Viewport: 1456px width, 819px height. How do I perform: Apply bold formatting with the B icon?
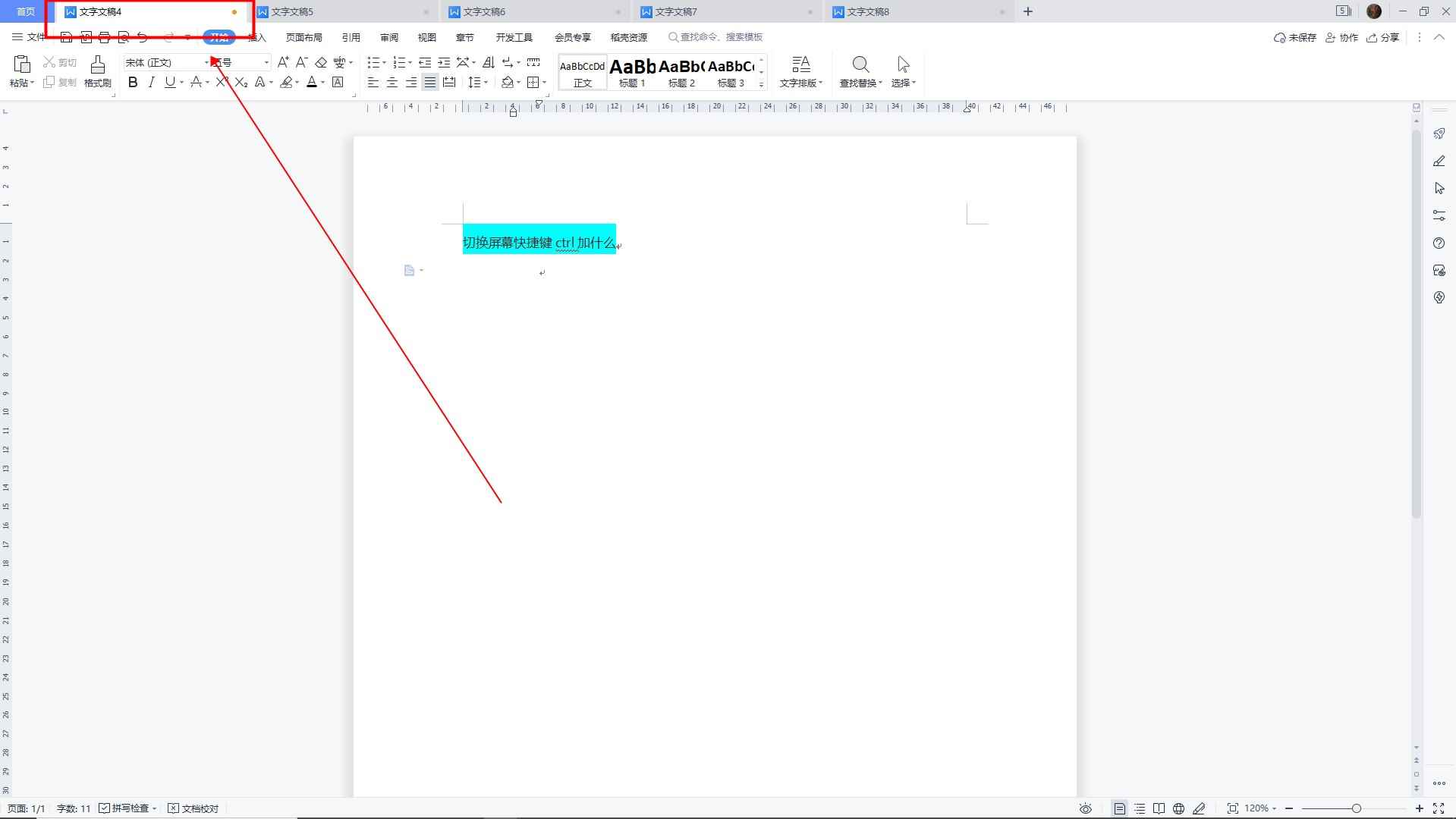133,83
